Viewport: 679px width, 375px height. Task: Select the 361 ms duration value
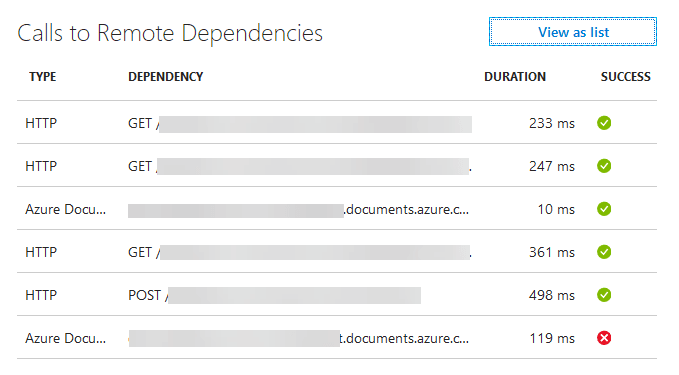click(x=552, y=252)
